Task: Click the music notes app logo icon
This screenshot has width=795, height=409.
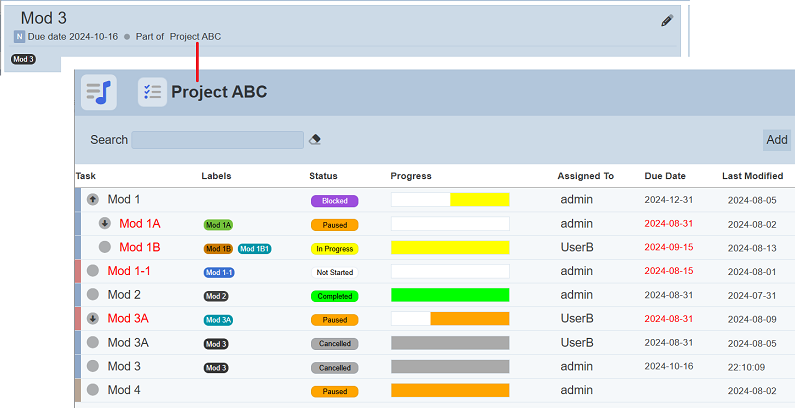Action: click(x=99, y=92)
